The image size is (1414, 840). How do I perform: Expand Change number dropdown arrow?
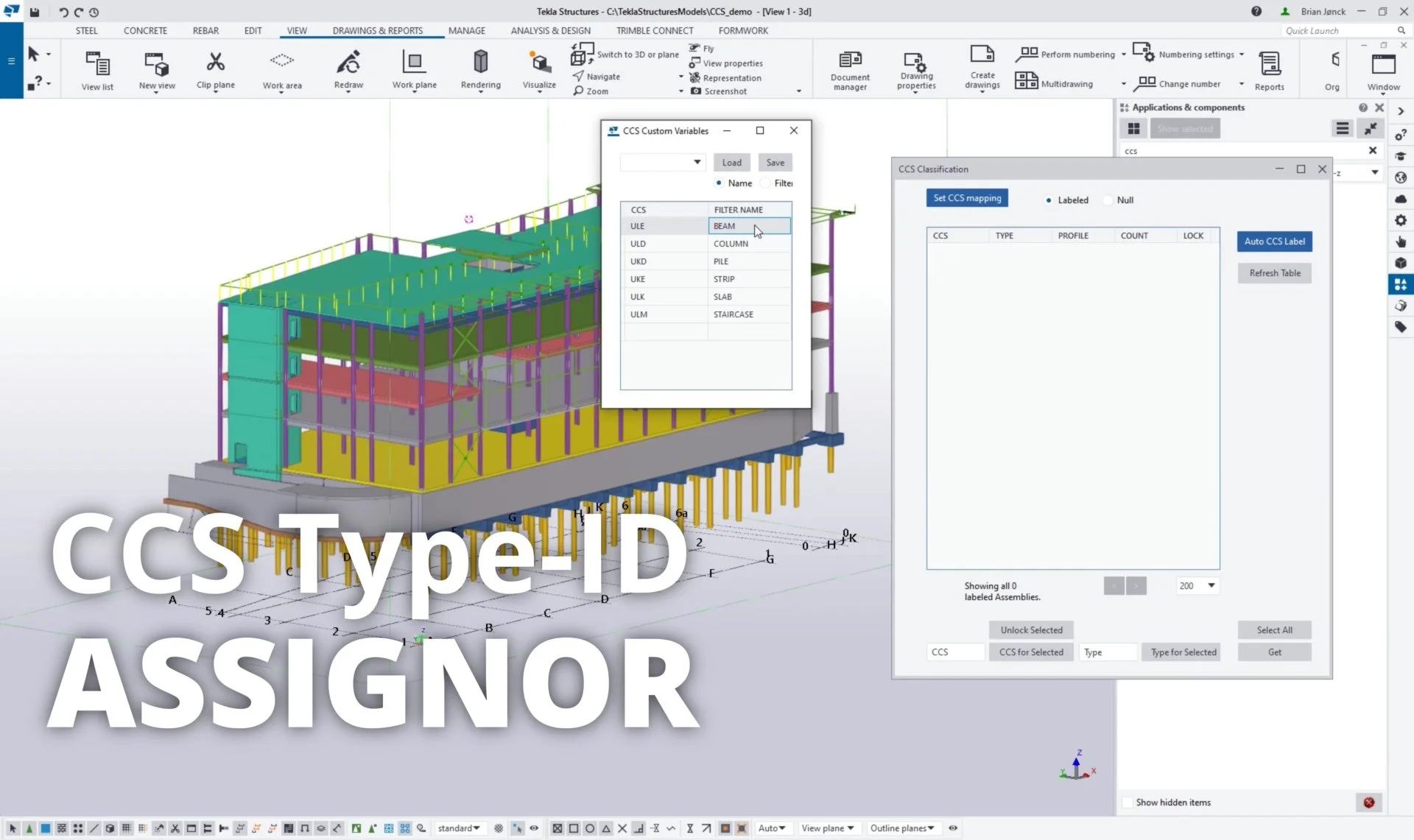1242,84
